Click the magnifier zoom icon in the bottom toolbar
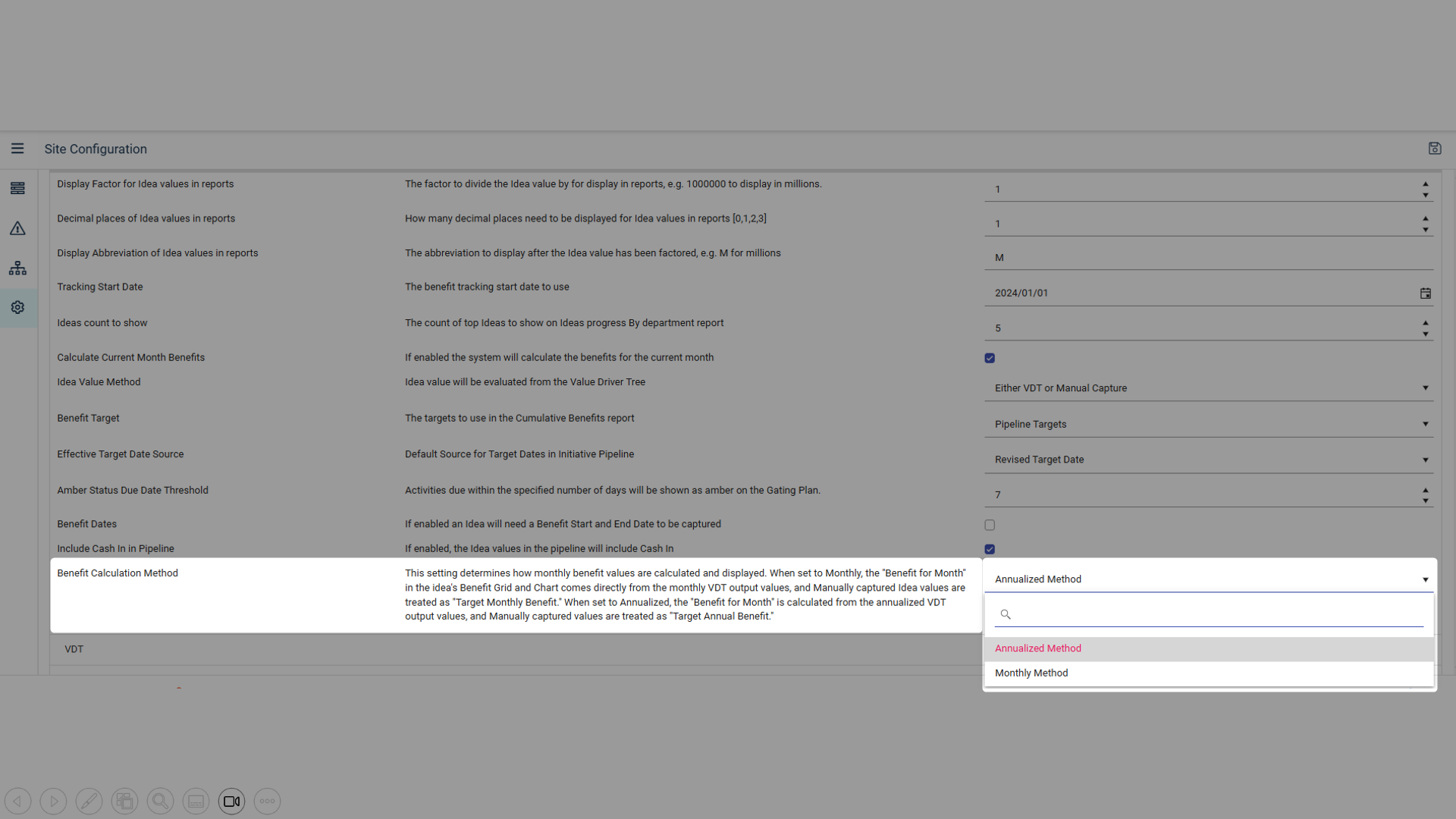 pos(160,801)
